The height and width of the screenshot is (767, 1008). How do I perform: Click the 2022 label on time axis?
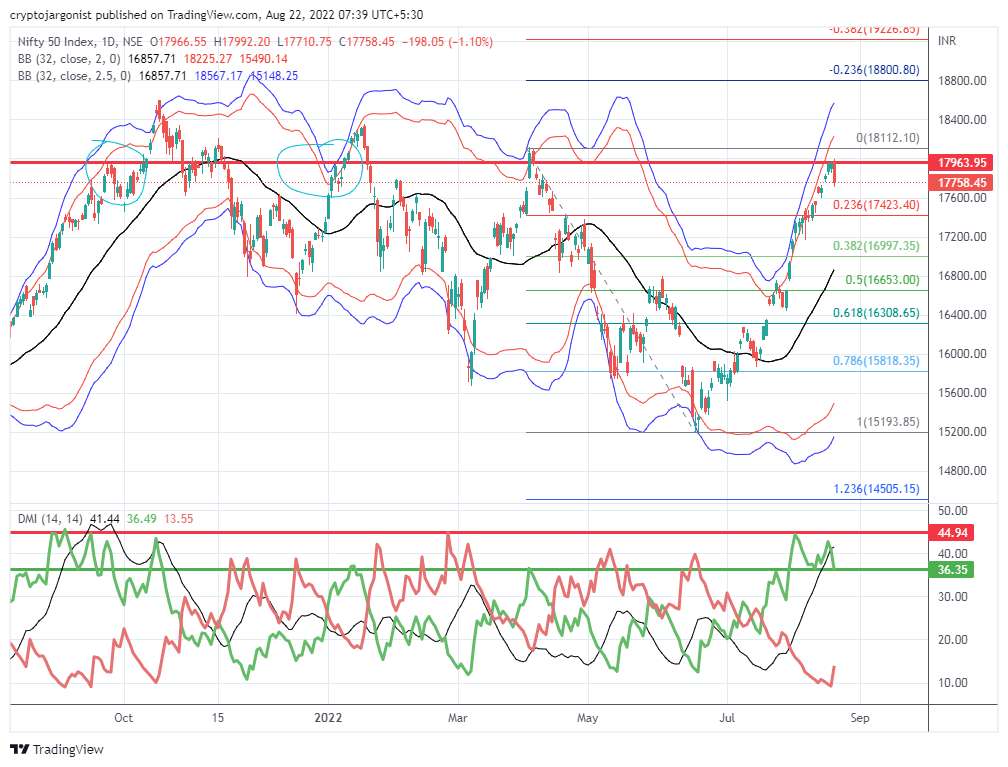click(328, 717)
